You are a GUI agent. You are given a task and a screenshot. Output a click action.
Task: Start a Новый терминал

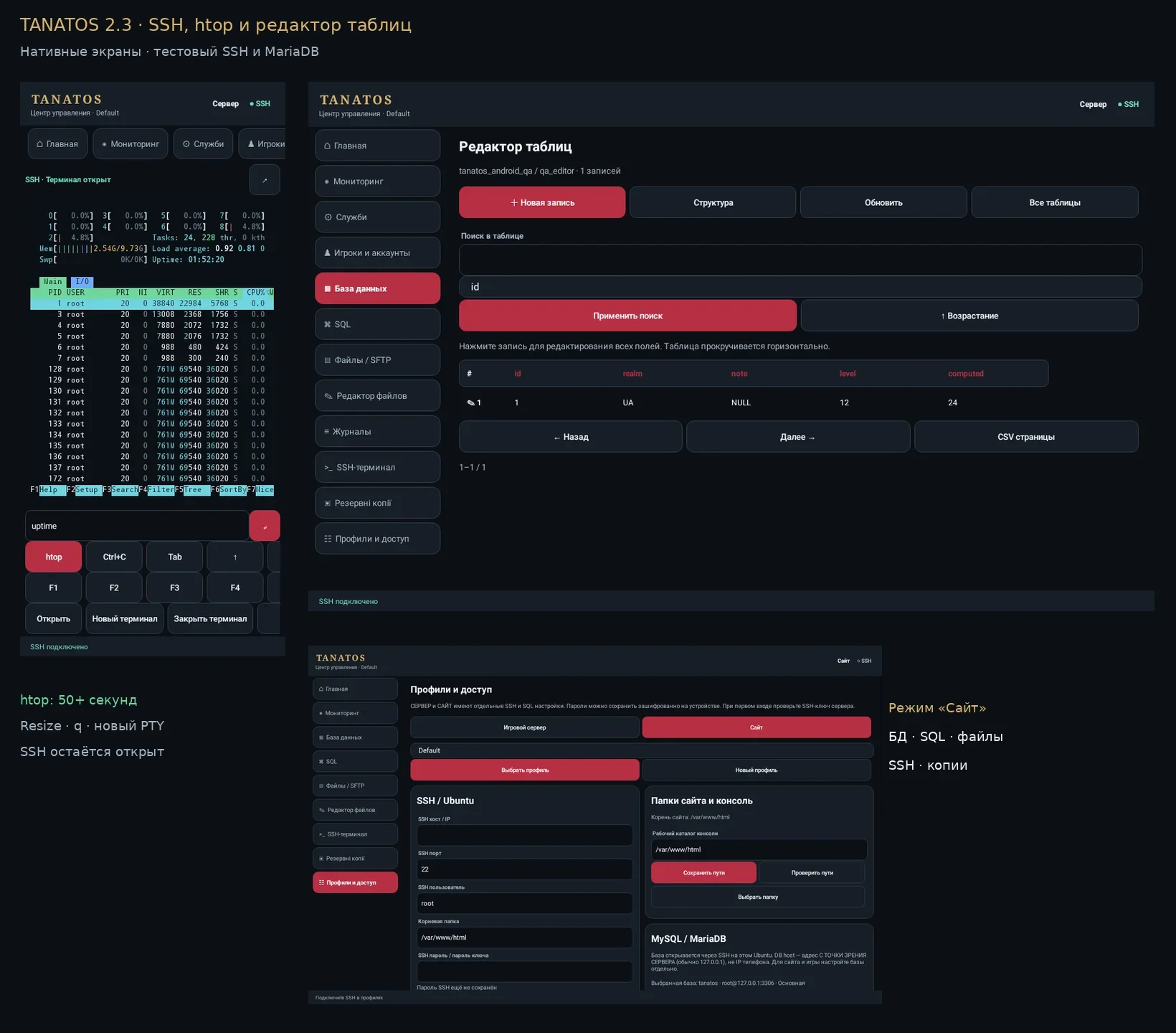pyautogui.click(x=125, y=618)
